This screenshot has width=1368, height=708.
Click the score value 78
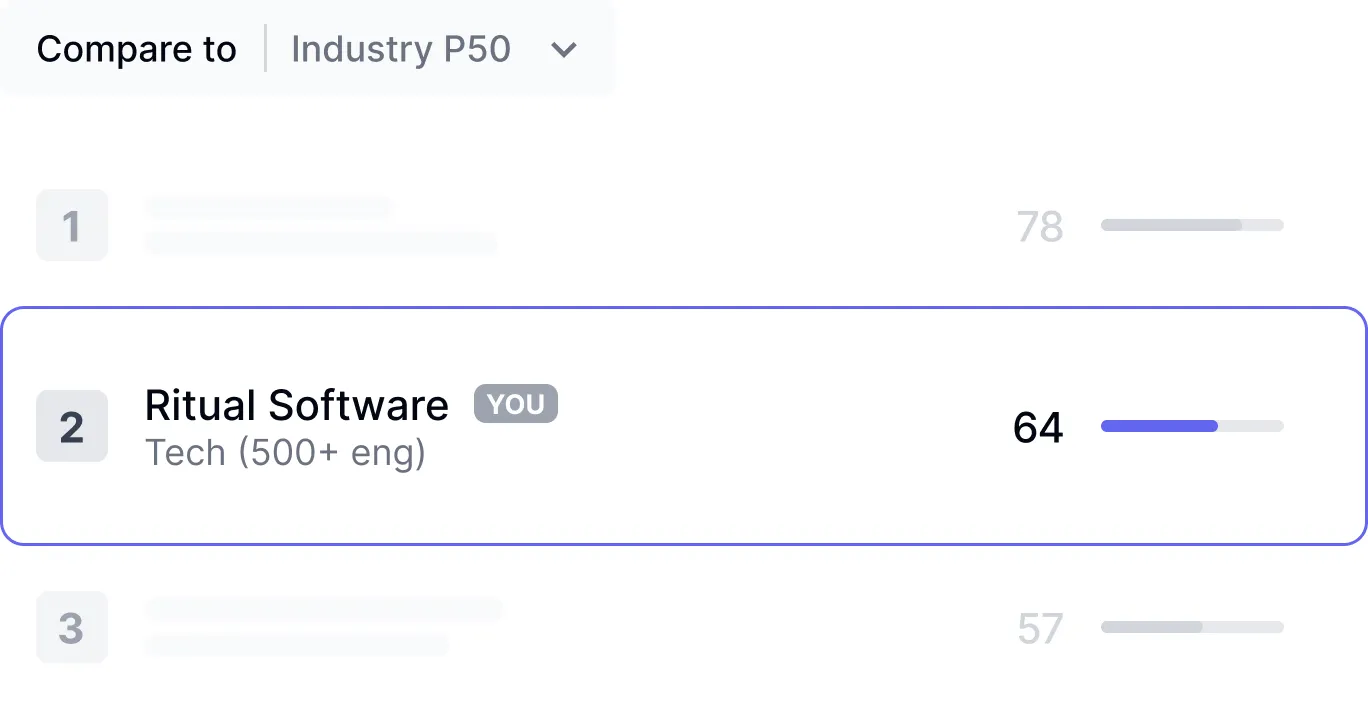click(1039, 227)
